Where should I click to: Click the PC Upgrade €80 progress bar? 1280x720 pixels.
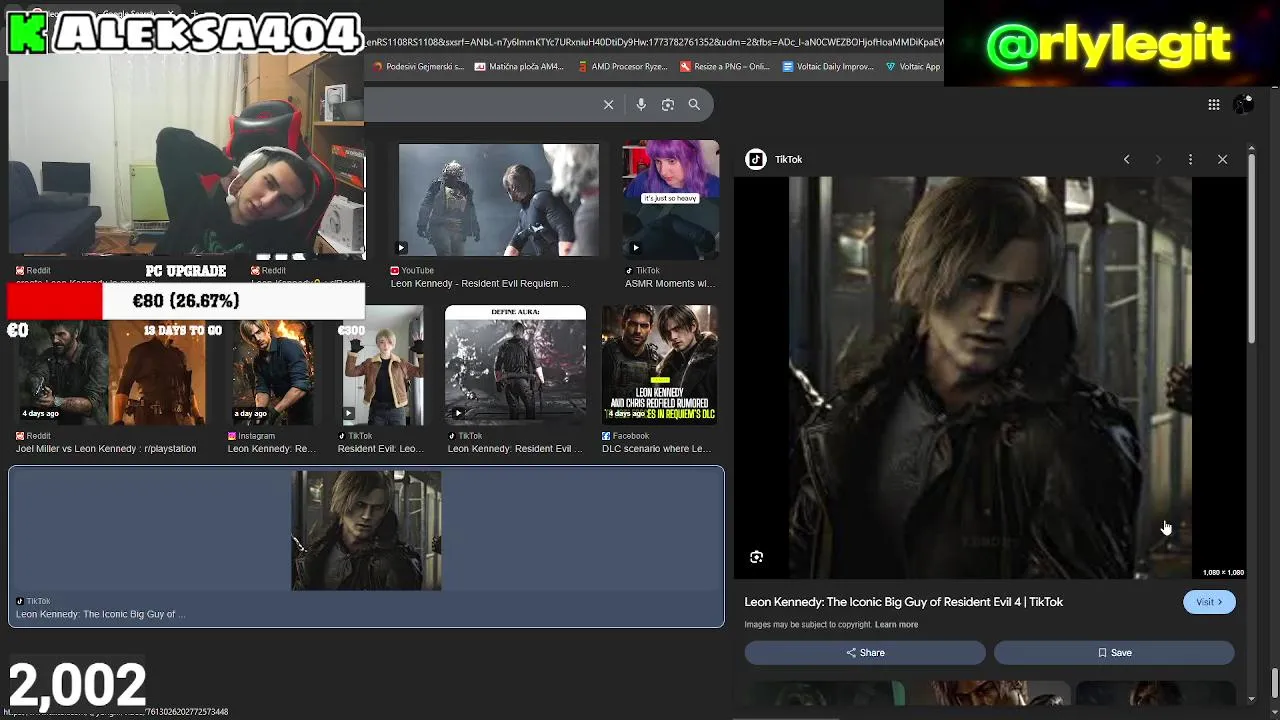(x=186, y=301)
